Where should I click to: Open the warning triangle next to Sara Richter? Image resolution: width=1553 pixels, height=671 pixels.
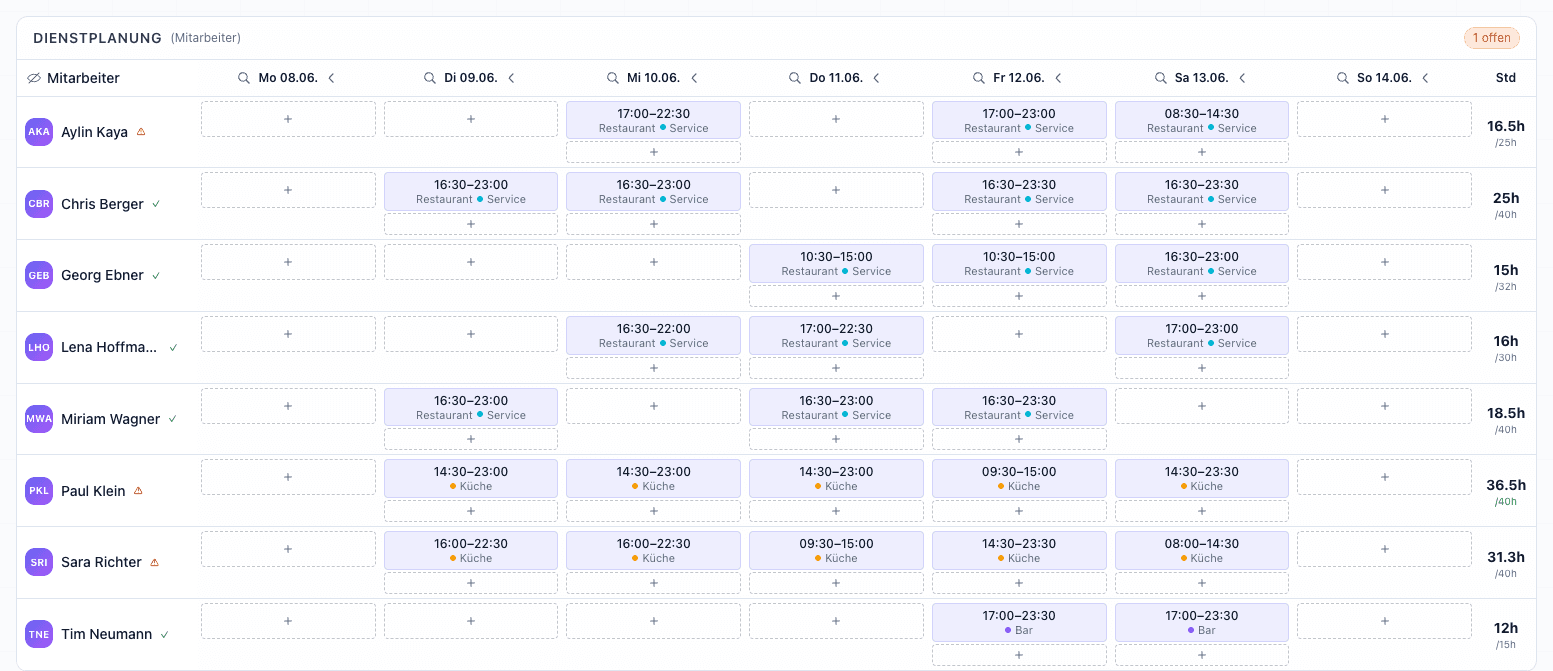(154, 562)
